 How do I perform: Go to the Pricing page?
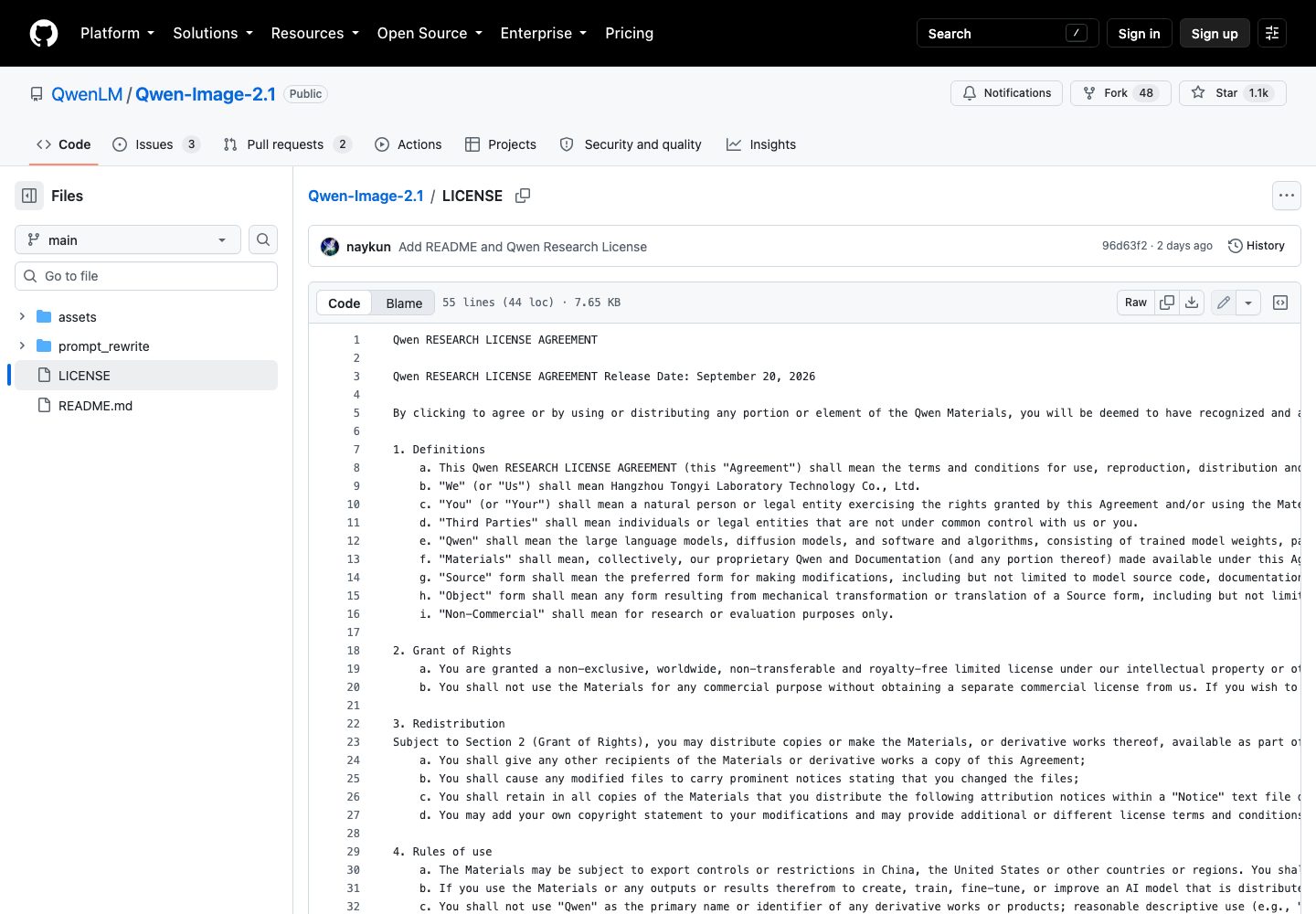(629, 33)
